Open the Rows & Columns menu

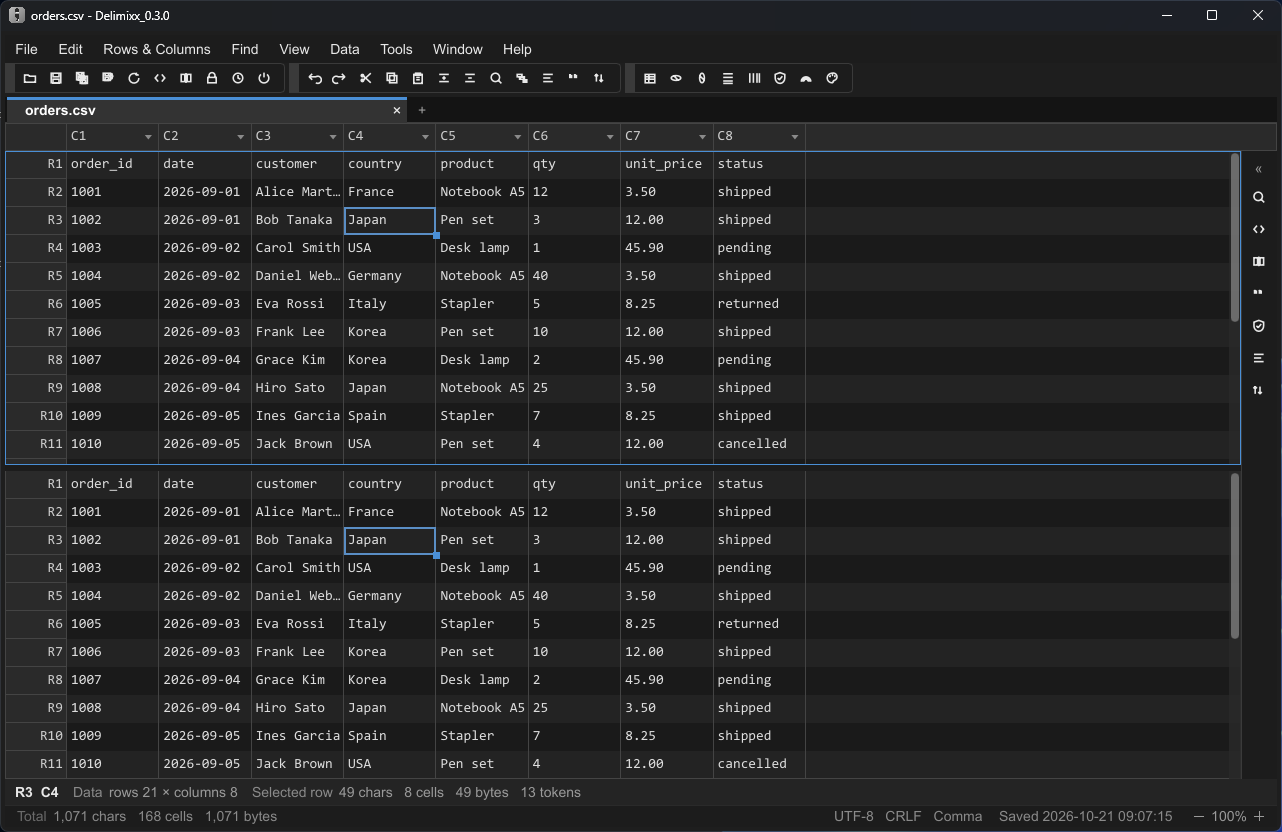pyautogui.click(x=157, y=49)
